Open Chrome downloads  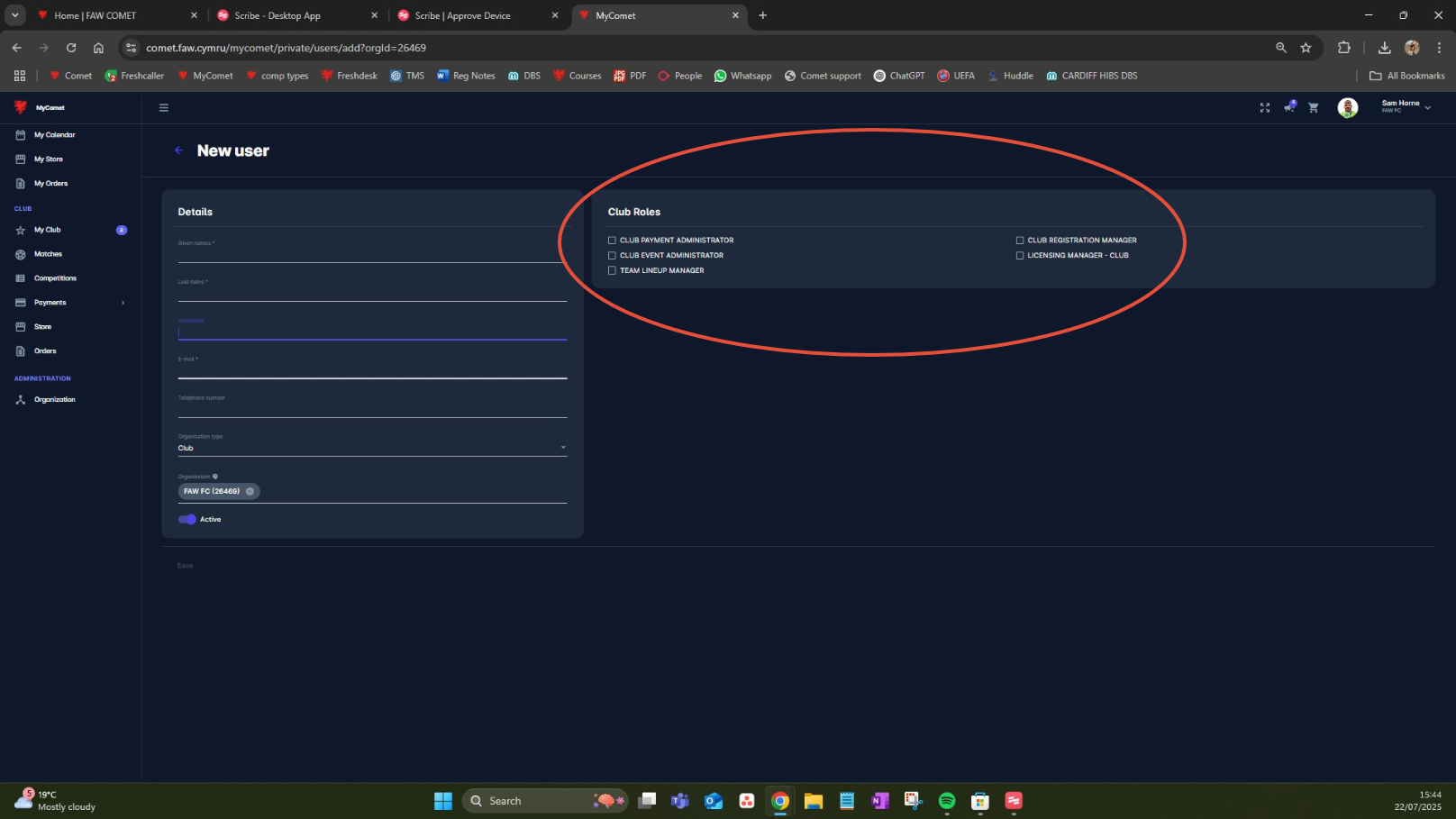[1385, 48]
